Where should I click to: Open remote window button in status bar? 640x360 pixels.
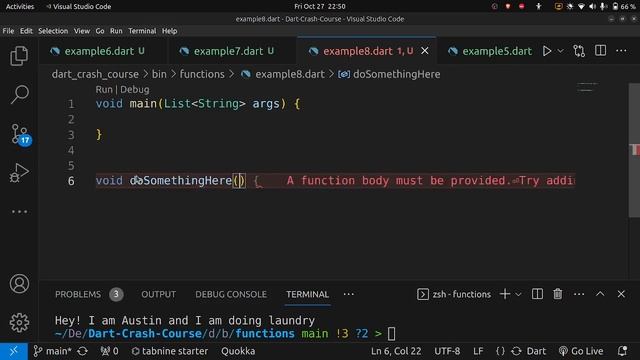(13, 351)
